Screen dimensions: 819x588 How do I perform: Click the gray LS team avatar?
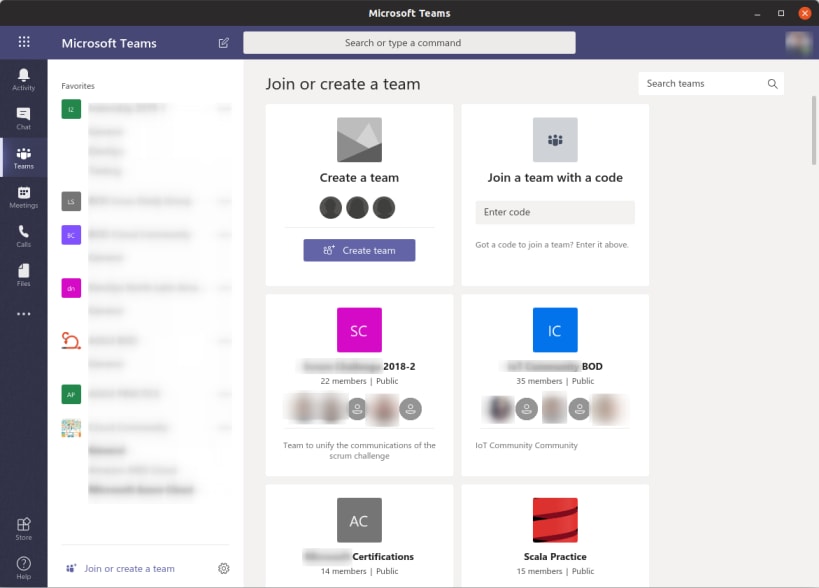pyautogui.click(x=71, y=201)
